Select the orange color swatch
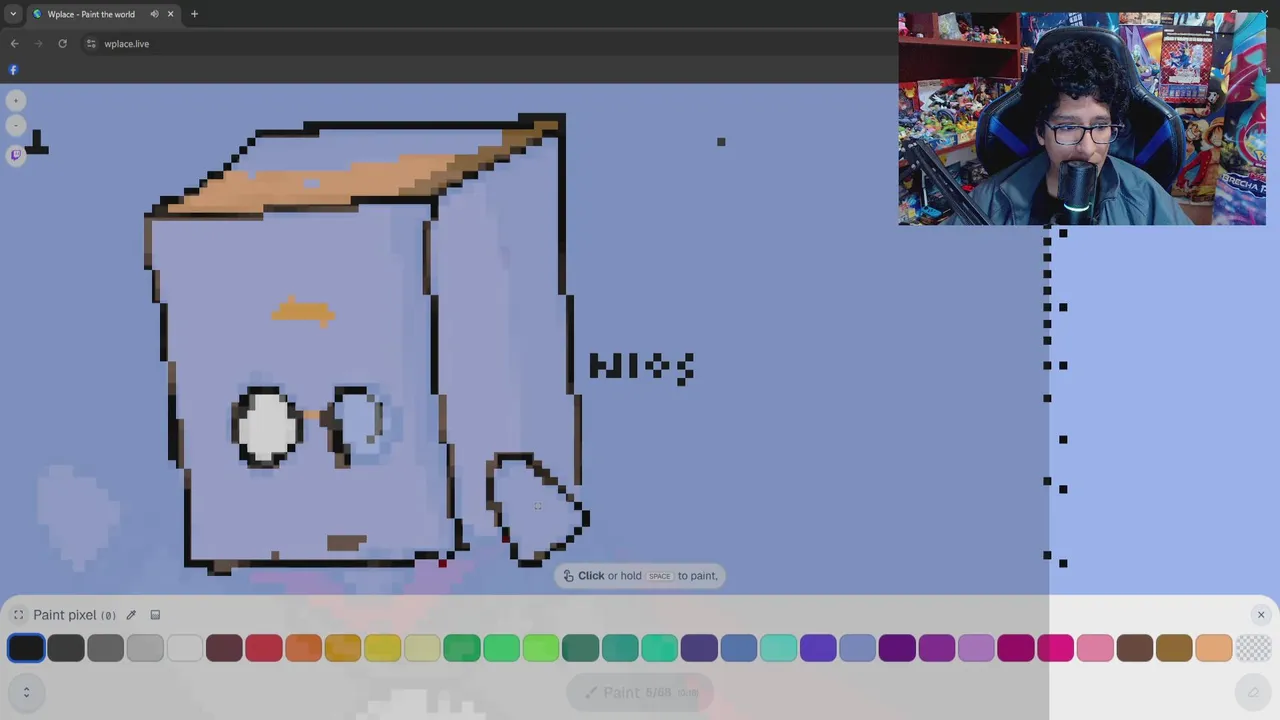 (303, 648)
